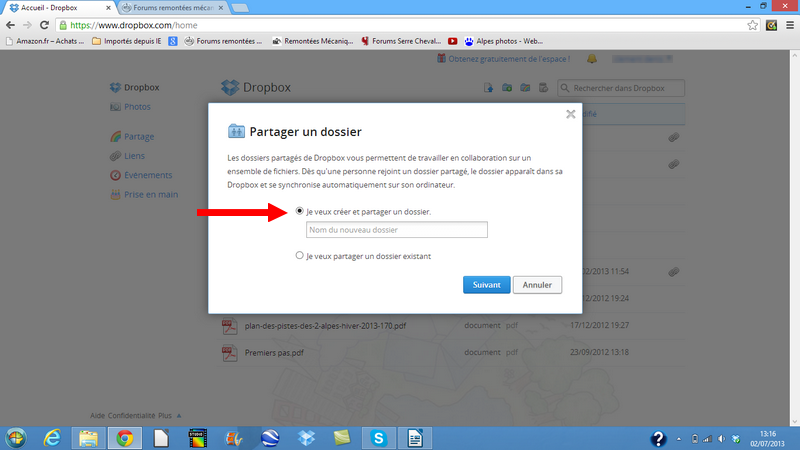800x450 pixels.
Task: Click the browser Back arrow
Action: click(x=10, y=25)
